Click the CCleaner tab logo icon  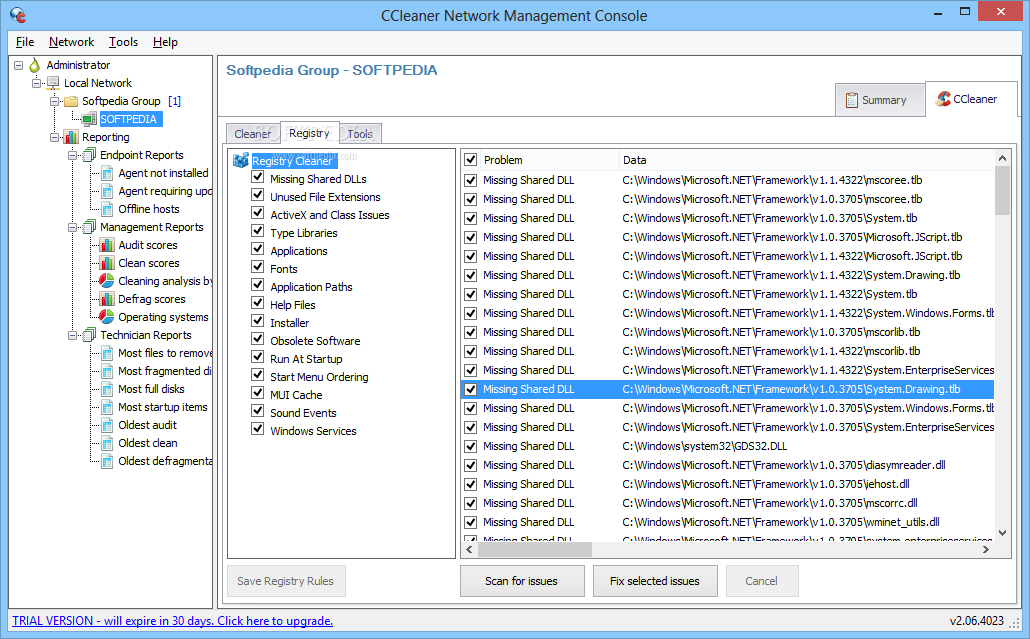[944, 99]
